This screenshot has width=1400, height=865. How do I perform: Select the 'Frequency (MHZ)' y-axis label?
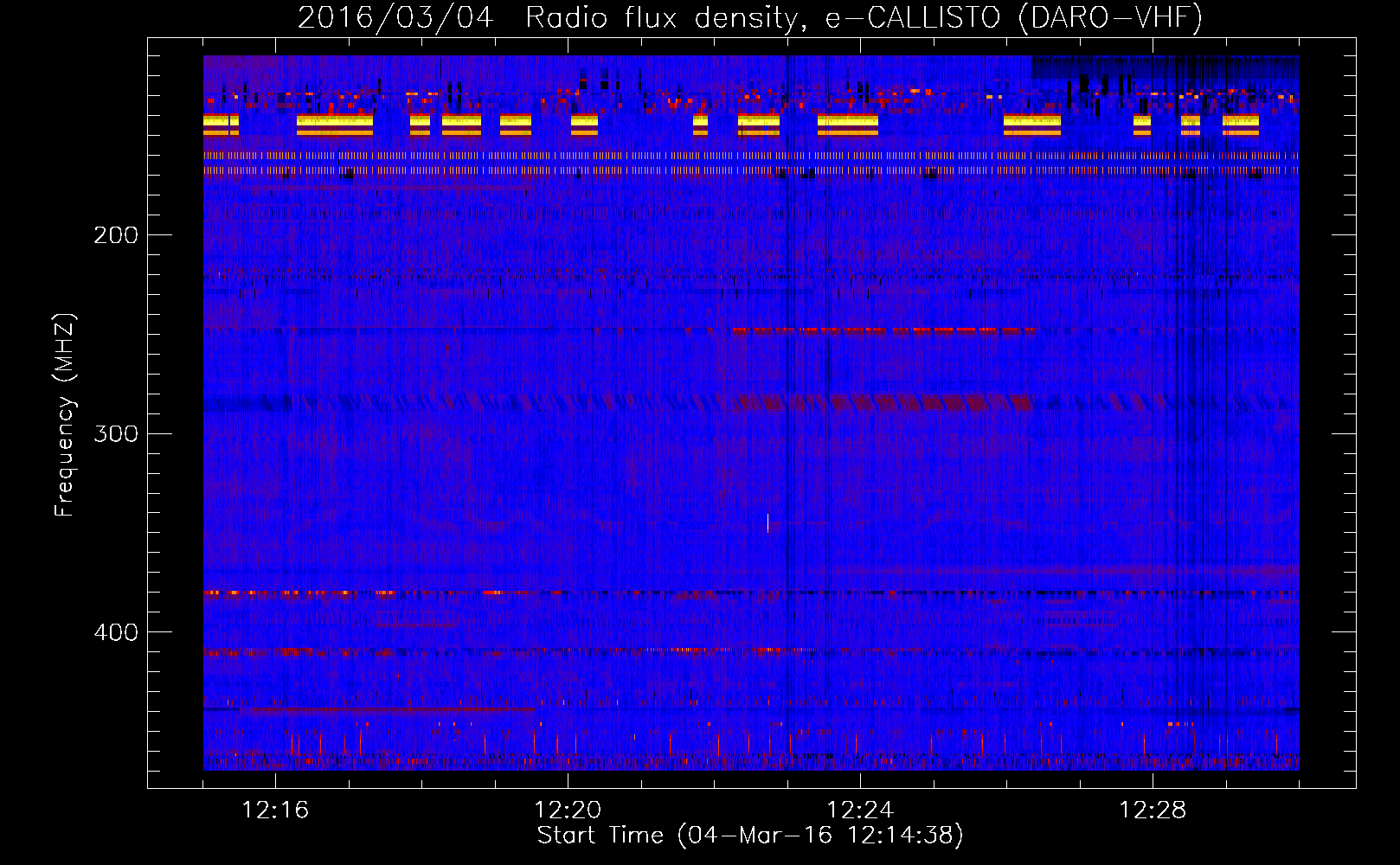[65, 415]
